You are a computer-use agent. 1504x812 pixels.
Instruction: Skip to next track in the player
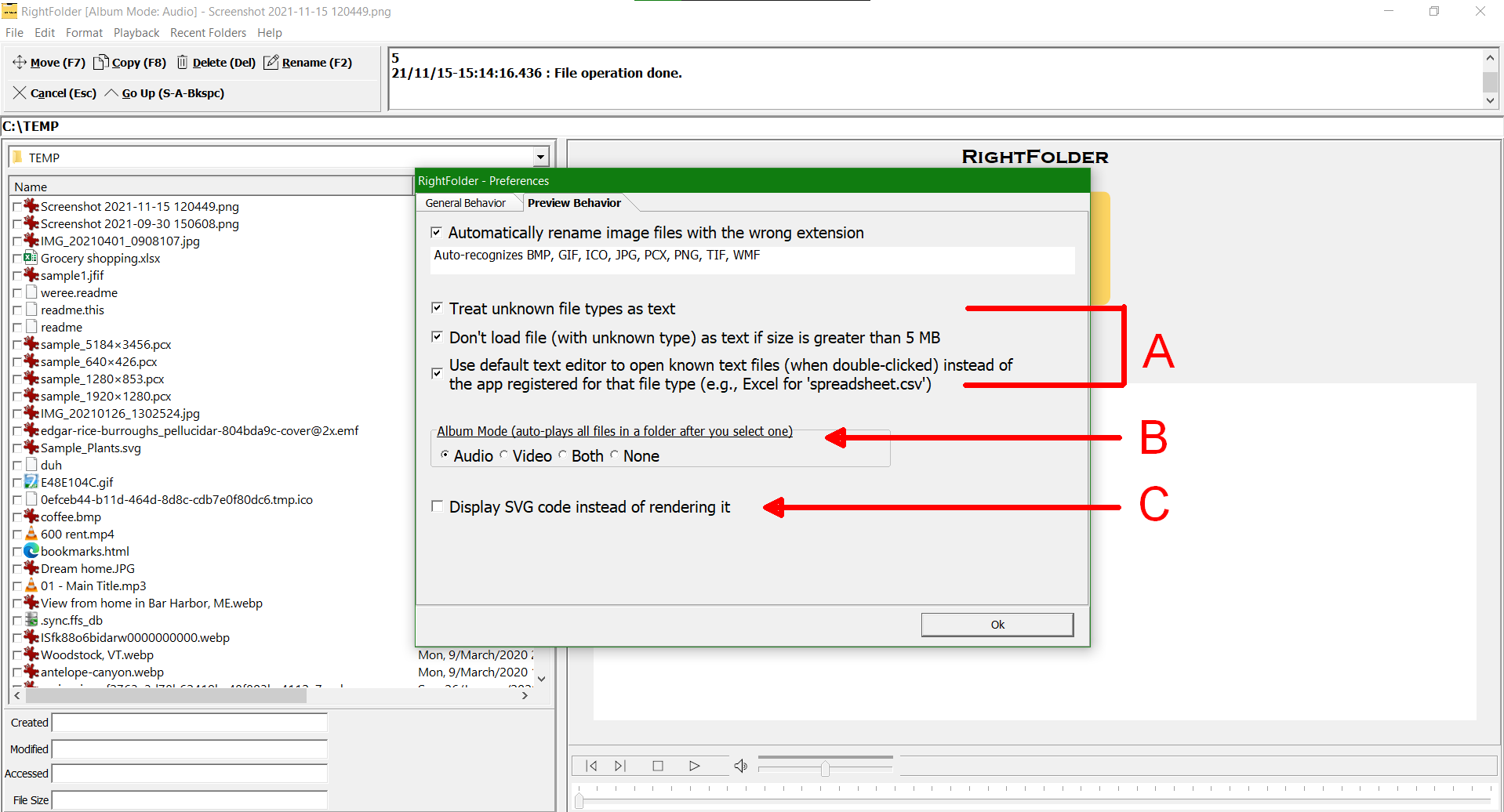(620, 766)
